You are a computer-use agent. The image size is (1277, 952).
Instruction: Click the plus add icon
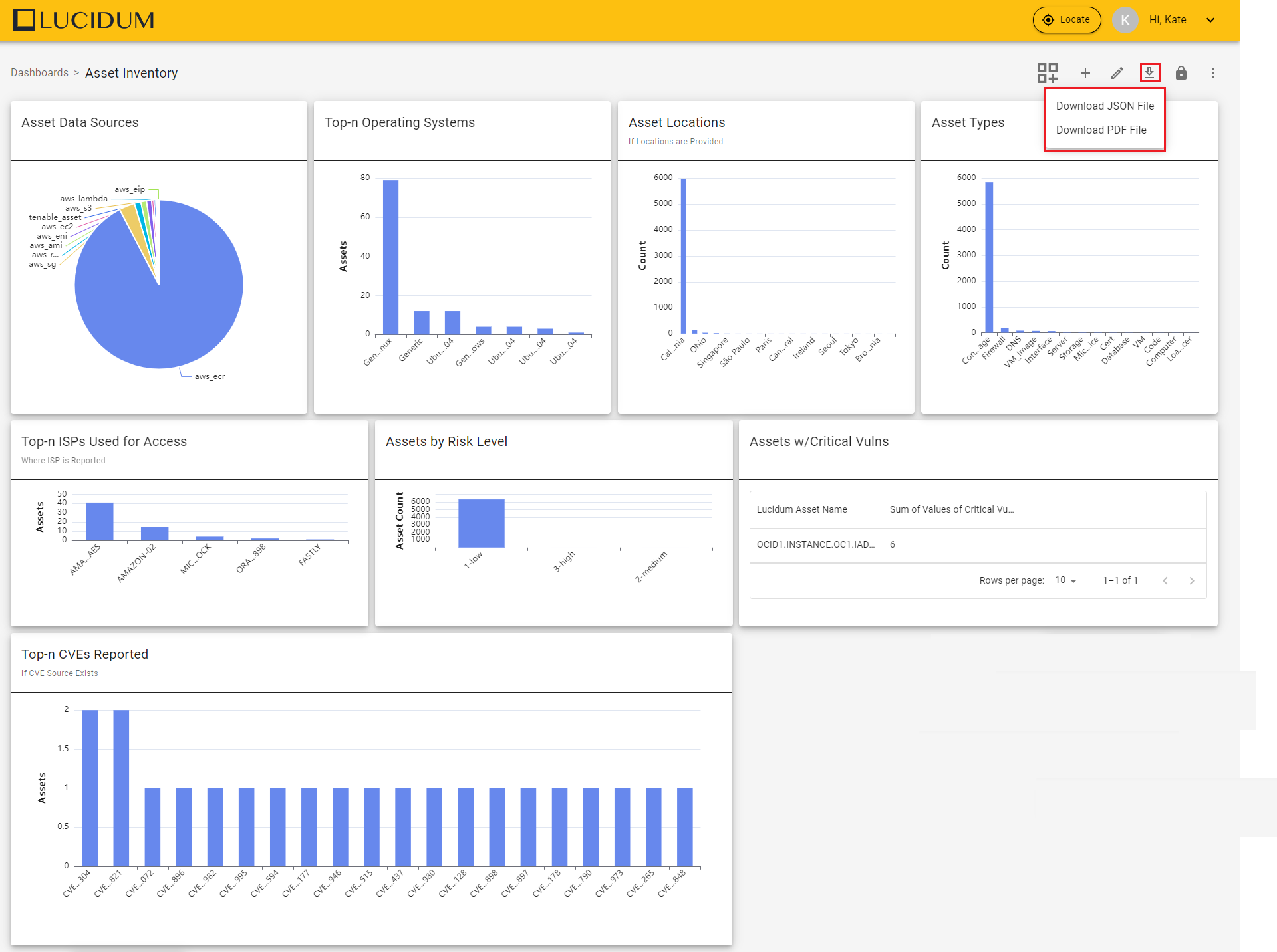[1085, 73]
